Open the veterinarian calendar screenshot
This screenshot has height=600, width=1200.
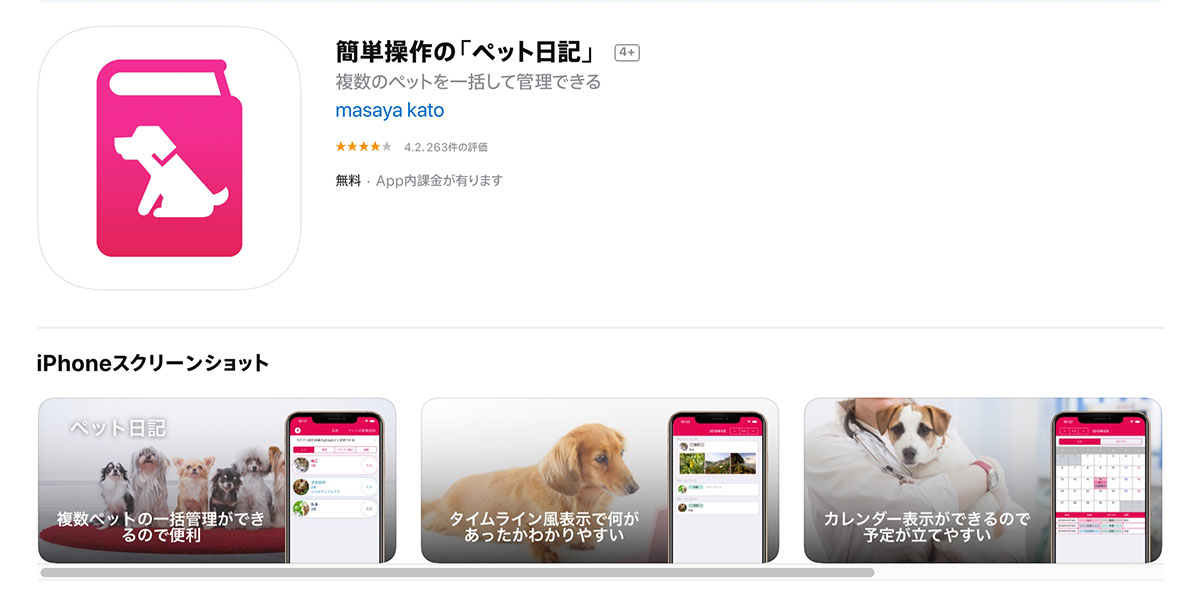[983, 481]
